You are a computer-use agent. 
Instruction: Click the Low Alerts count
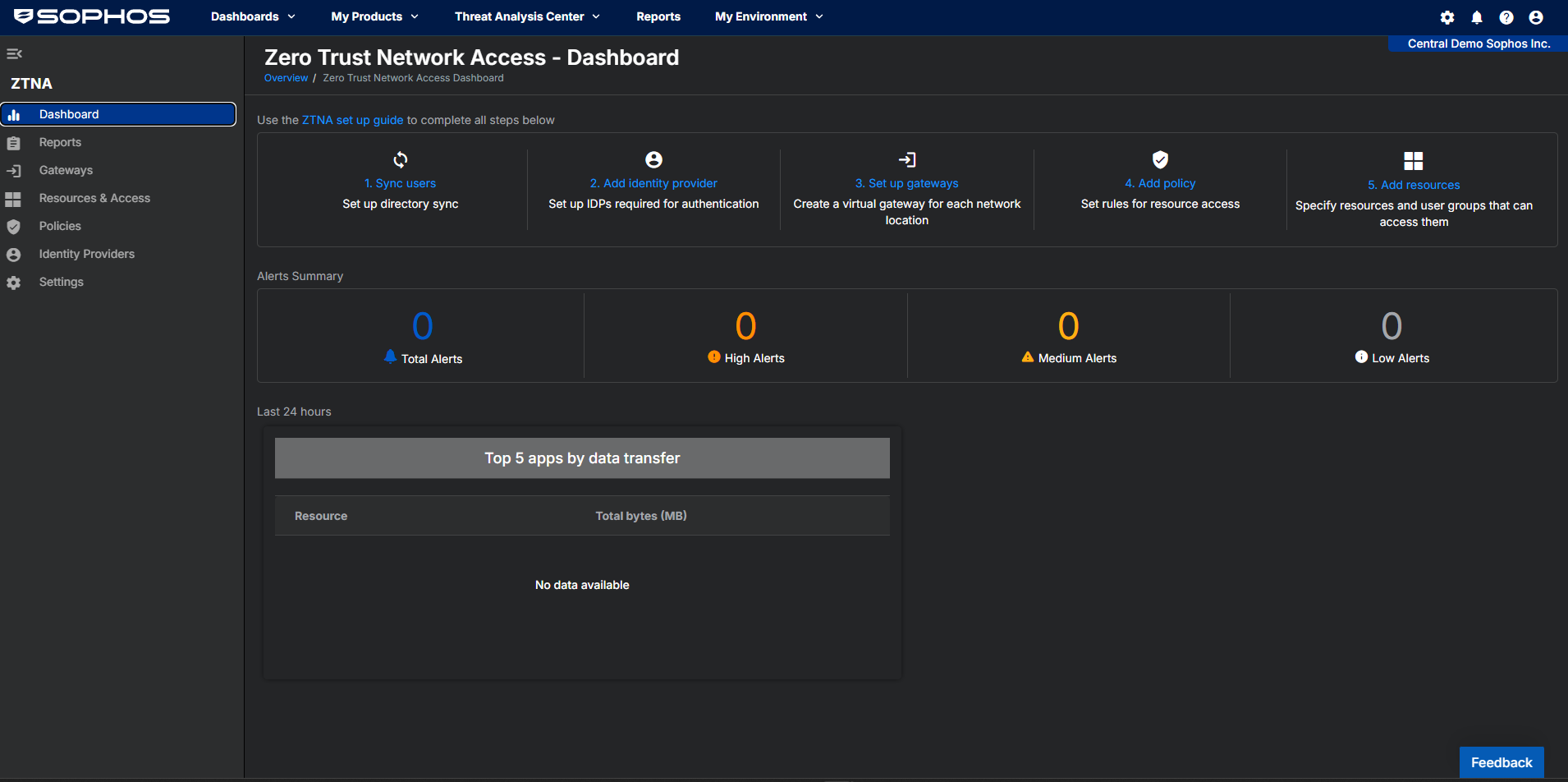1392,326
